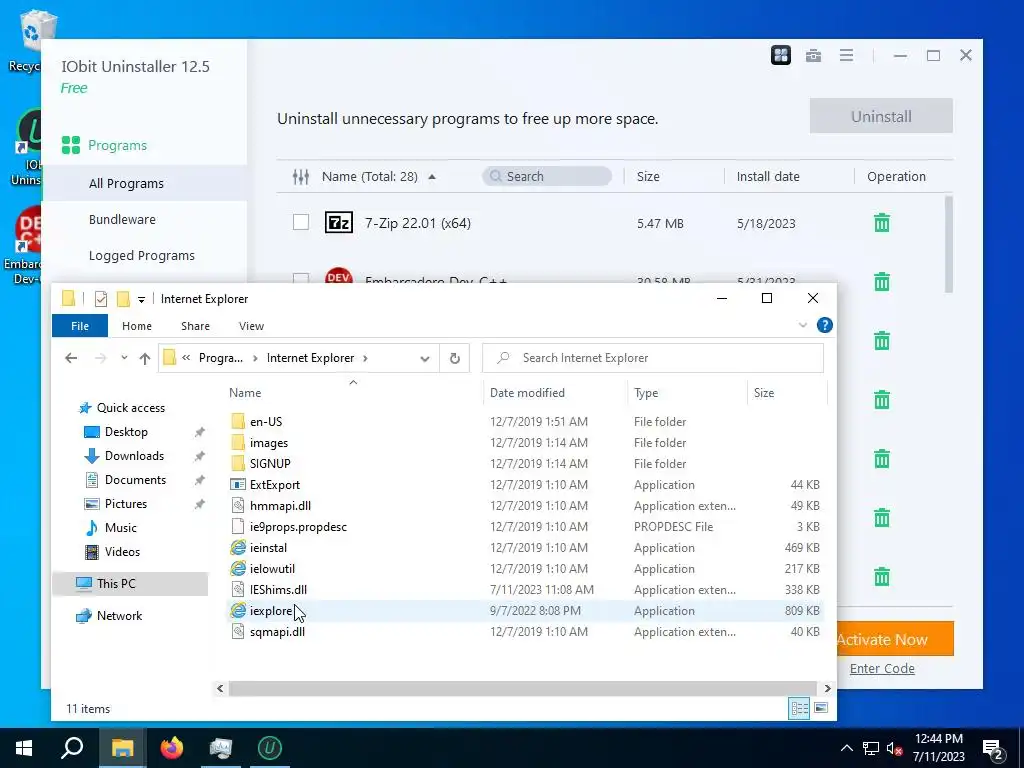Open Share ribbon tab in Explorer
Image resolution: width=1024 pixels, height=768 pixels.
click(195, 326)
